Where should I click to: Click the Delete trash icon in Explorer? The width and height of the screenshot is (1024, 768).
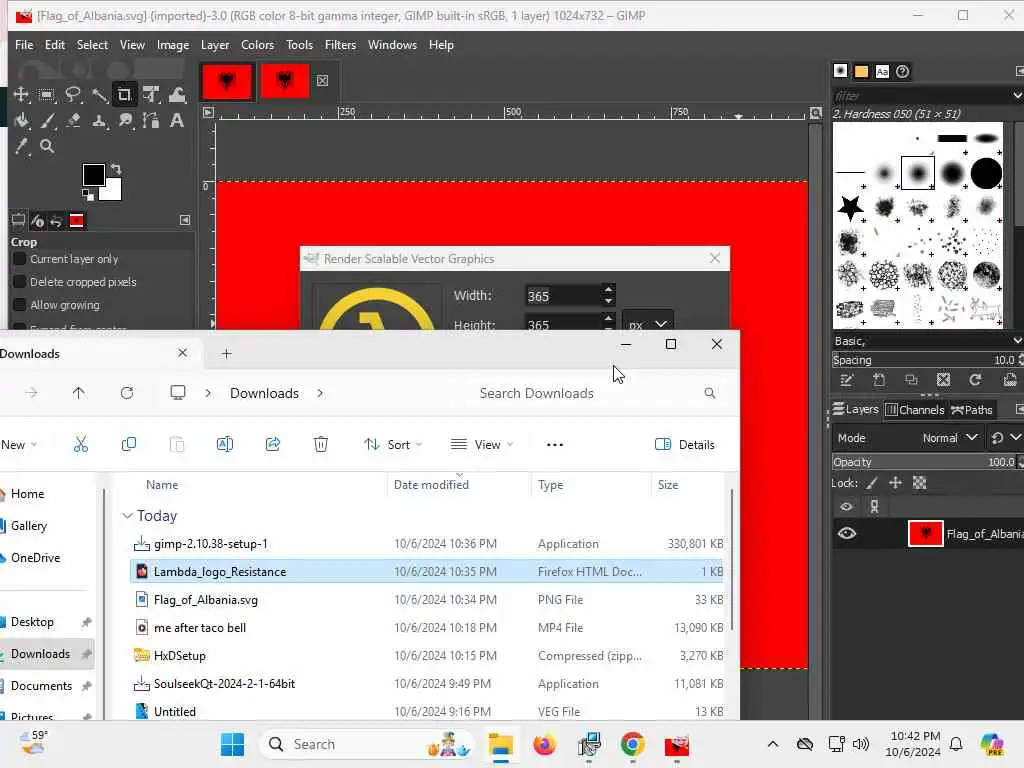(321, 445)
